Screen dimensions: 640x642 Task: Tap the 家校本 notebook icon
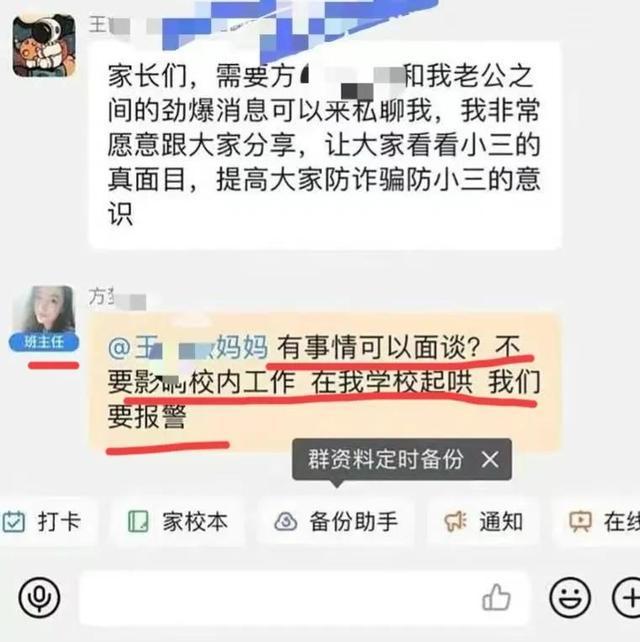[138, 521]
